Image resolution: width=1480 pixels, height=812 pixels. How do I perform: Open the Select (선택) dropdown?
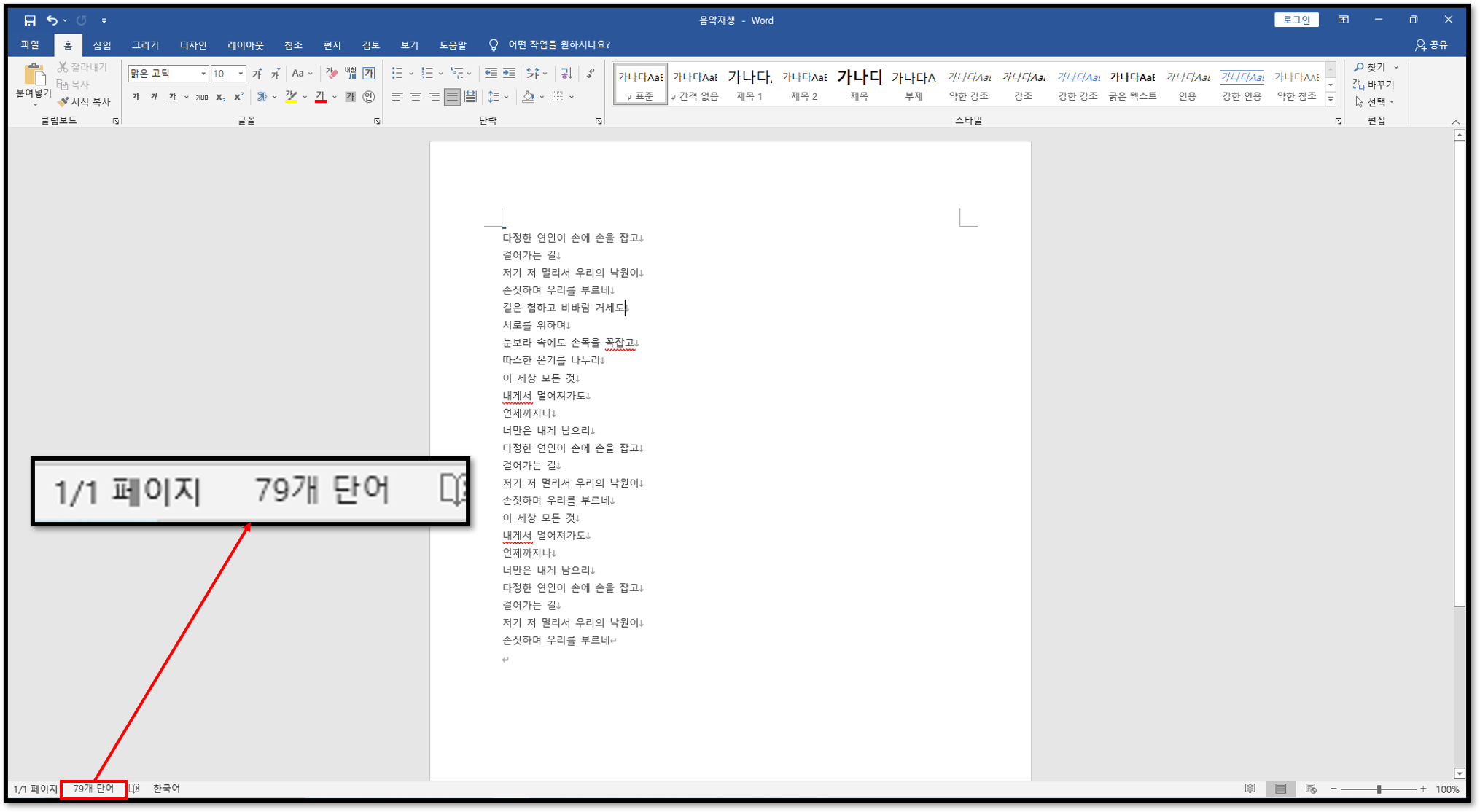point(1375,102)
